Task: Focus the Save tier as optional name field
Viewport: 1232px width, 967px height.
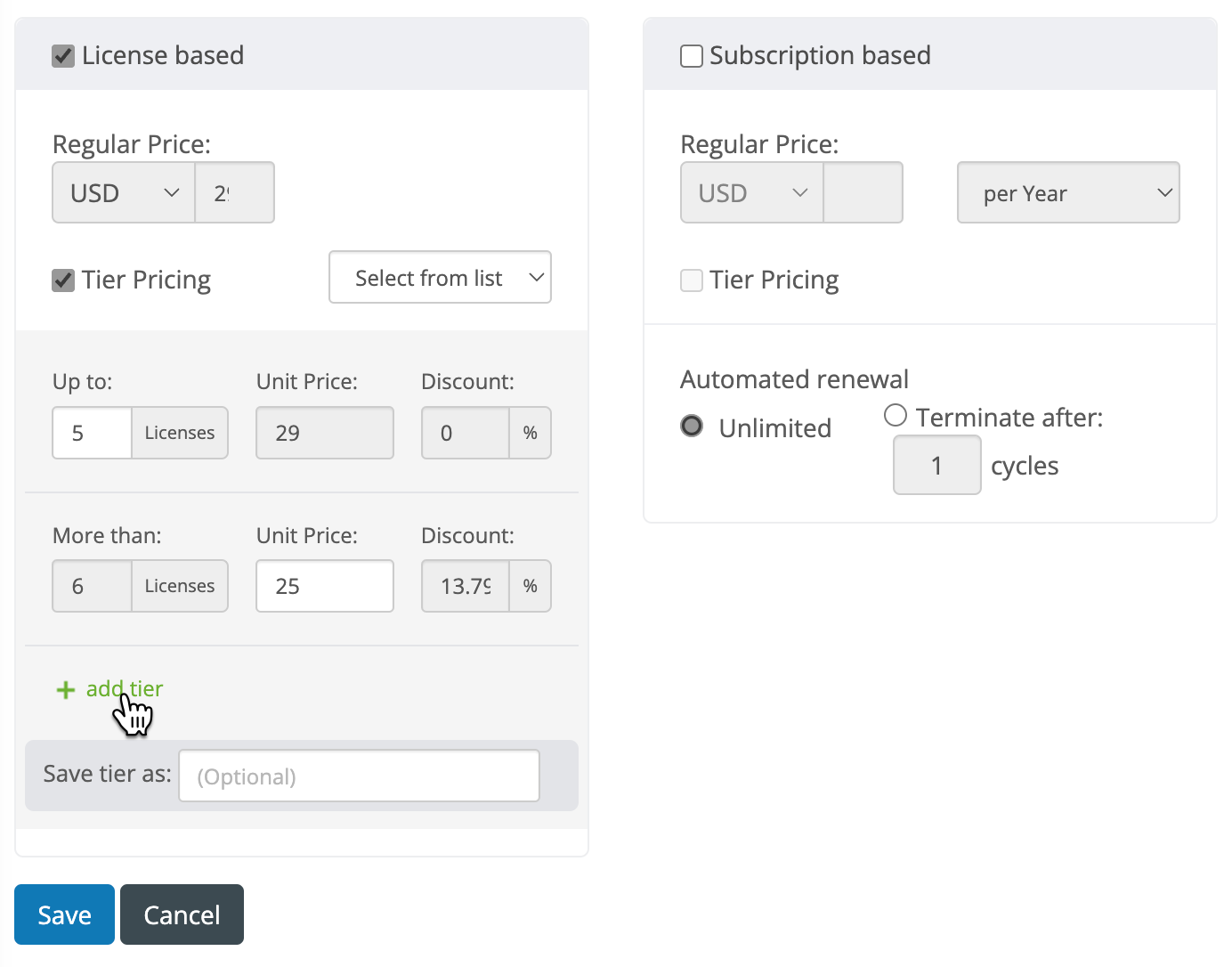Action: point(359,776)
